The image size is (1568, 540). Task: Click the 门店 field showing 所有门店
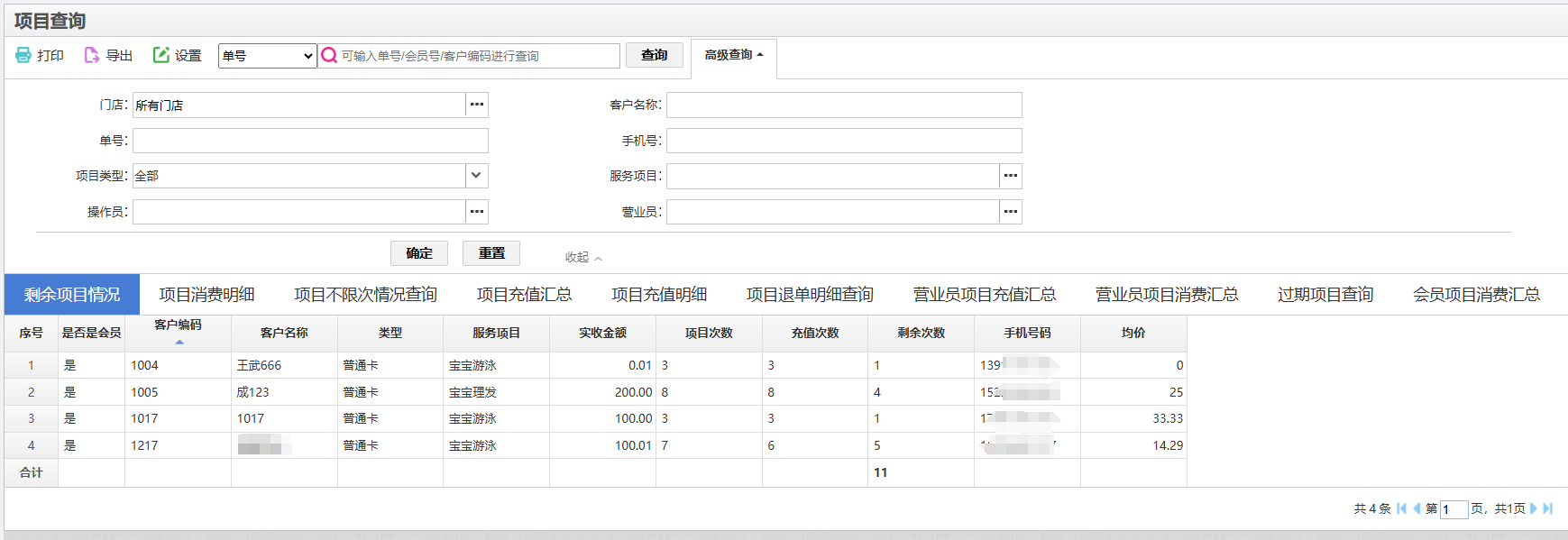[x=299, y=105]
